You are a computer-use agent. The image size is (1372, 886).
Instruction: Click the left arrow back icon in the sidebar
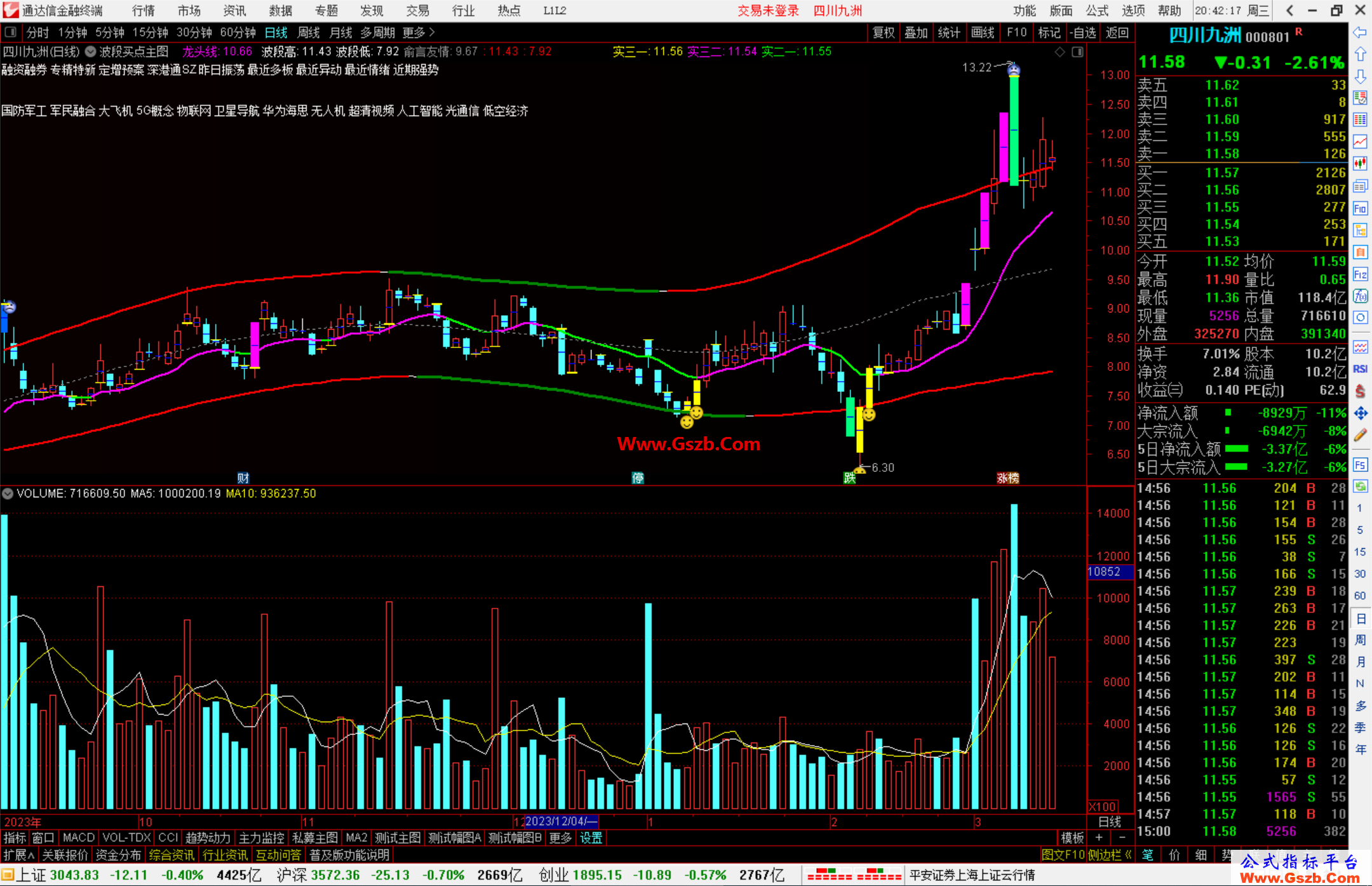[x=1360, y=32]
